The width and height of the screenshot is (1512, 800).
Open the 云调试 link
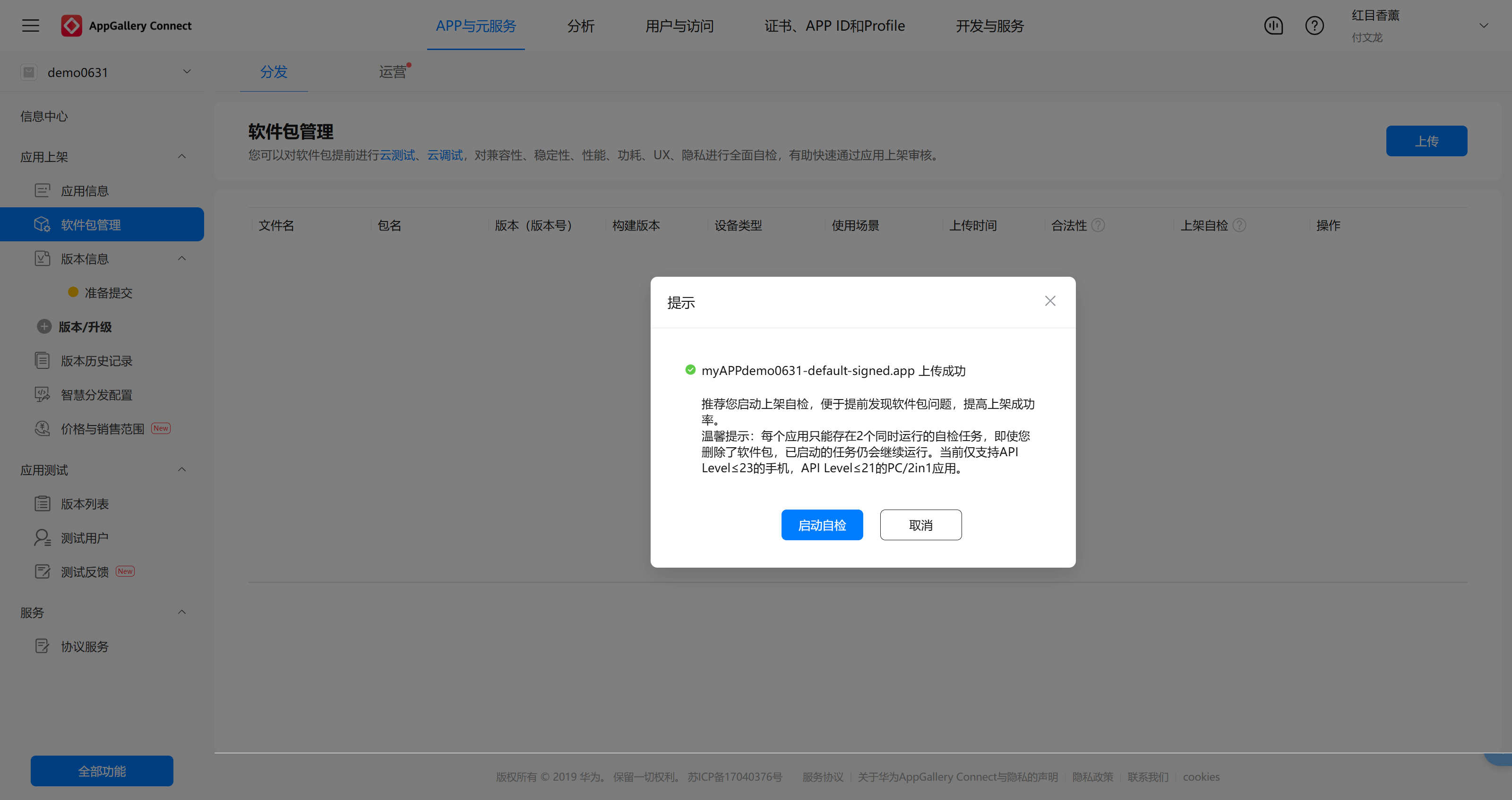tap(444, 155)
